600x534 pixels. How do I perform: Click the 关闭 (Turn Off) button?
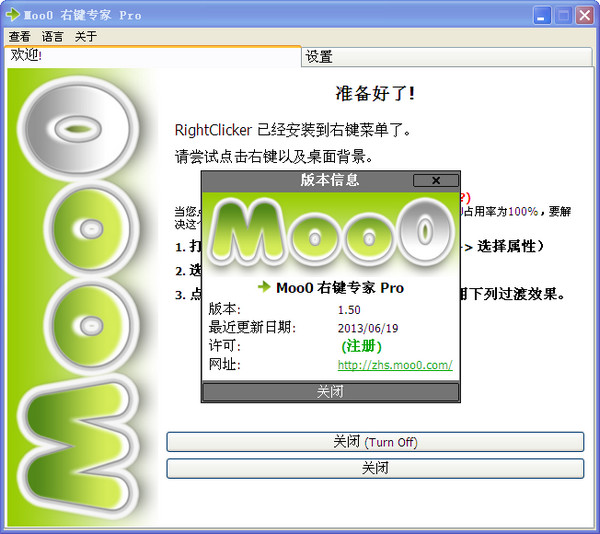(375, 442)
